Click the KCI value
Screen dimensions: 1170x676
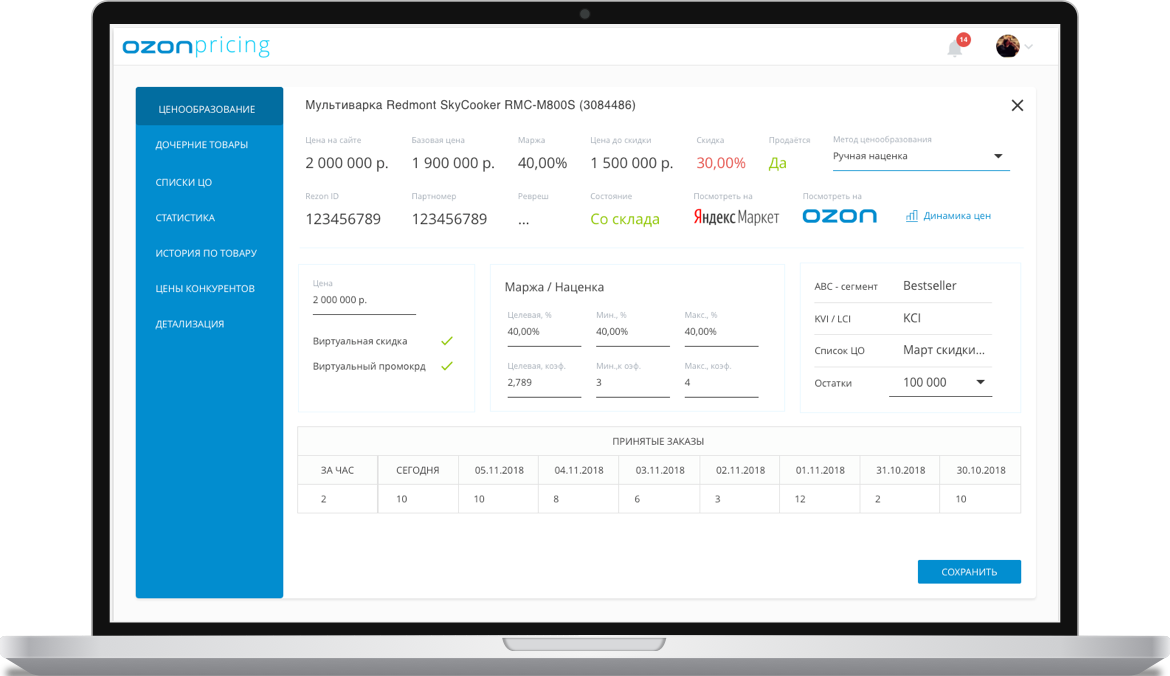(x=912, y=318)
